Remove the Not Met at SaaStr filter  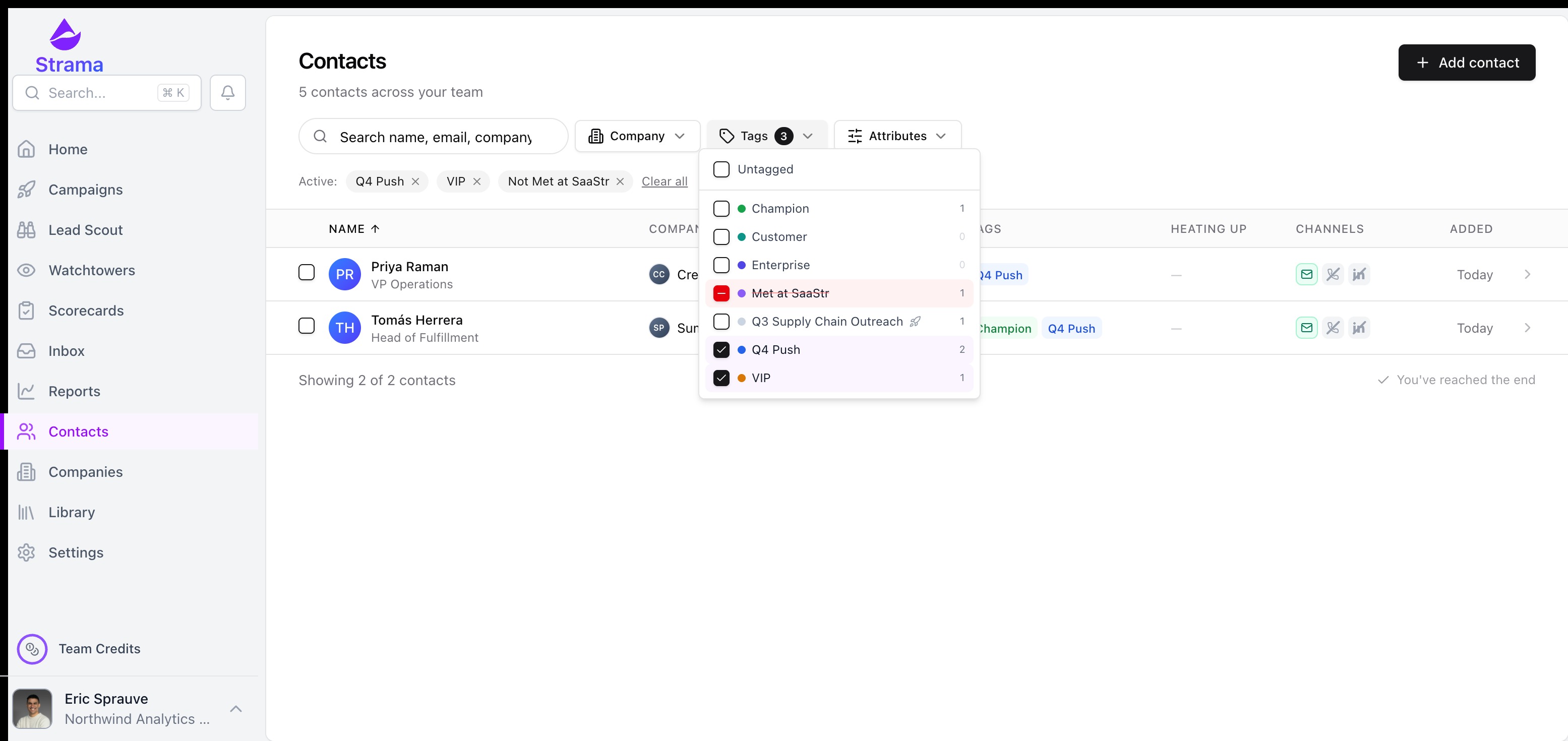click(620, 181)
